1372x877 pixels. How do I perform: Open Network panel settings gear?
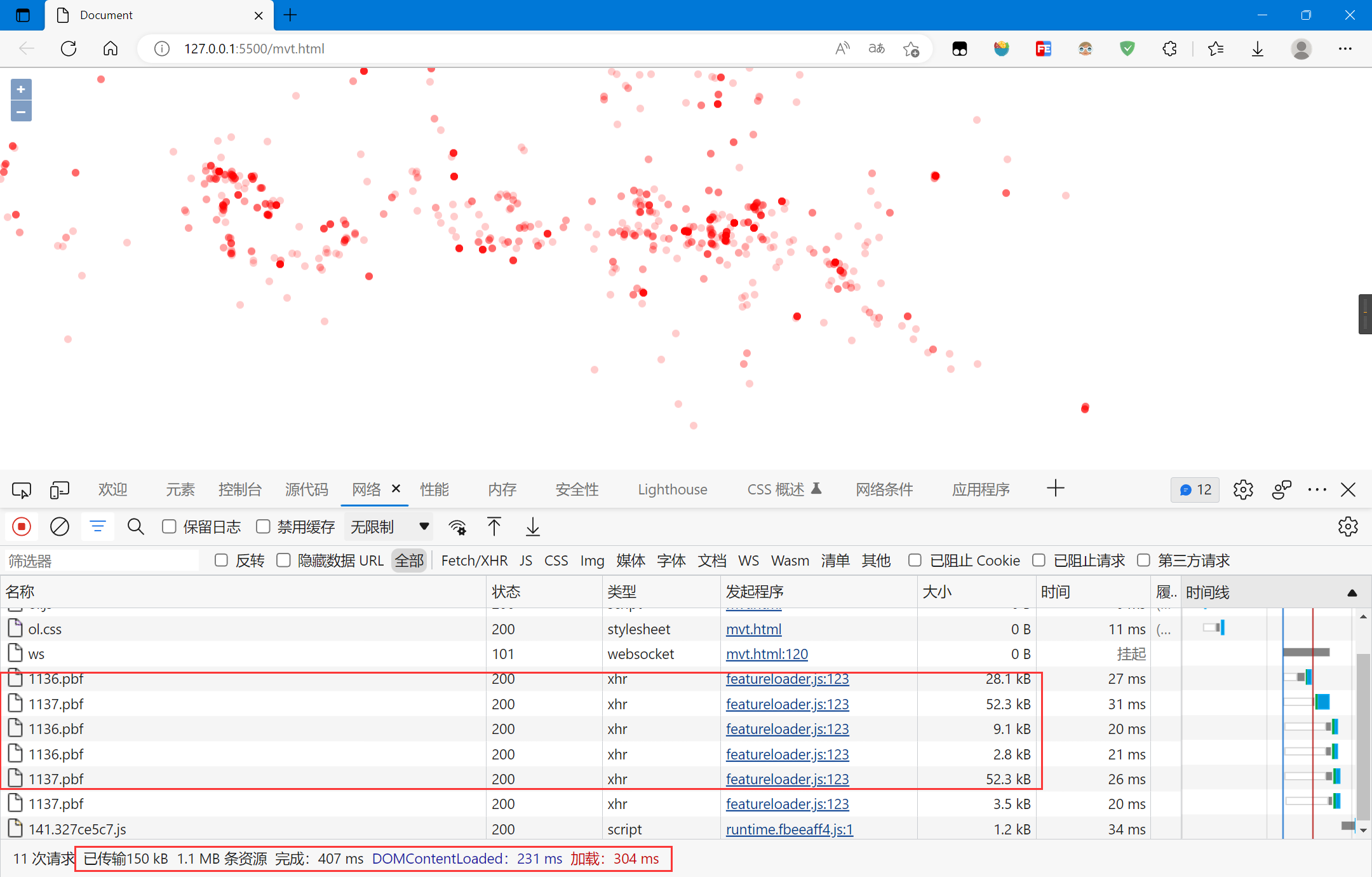point(1348,527)
